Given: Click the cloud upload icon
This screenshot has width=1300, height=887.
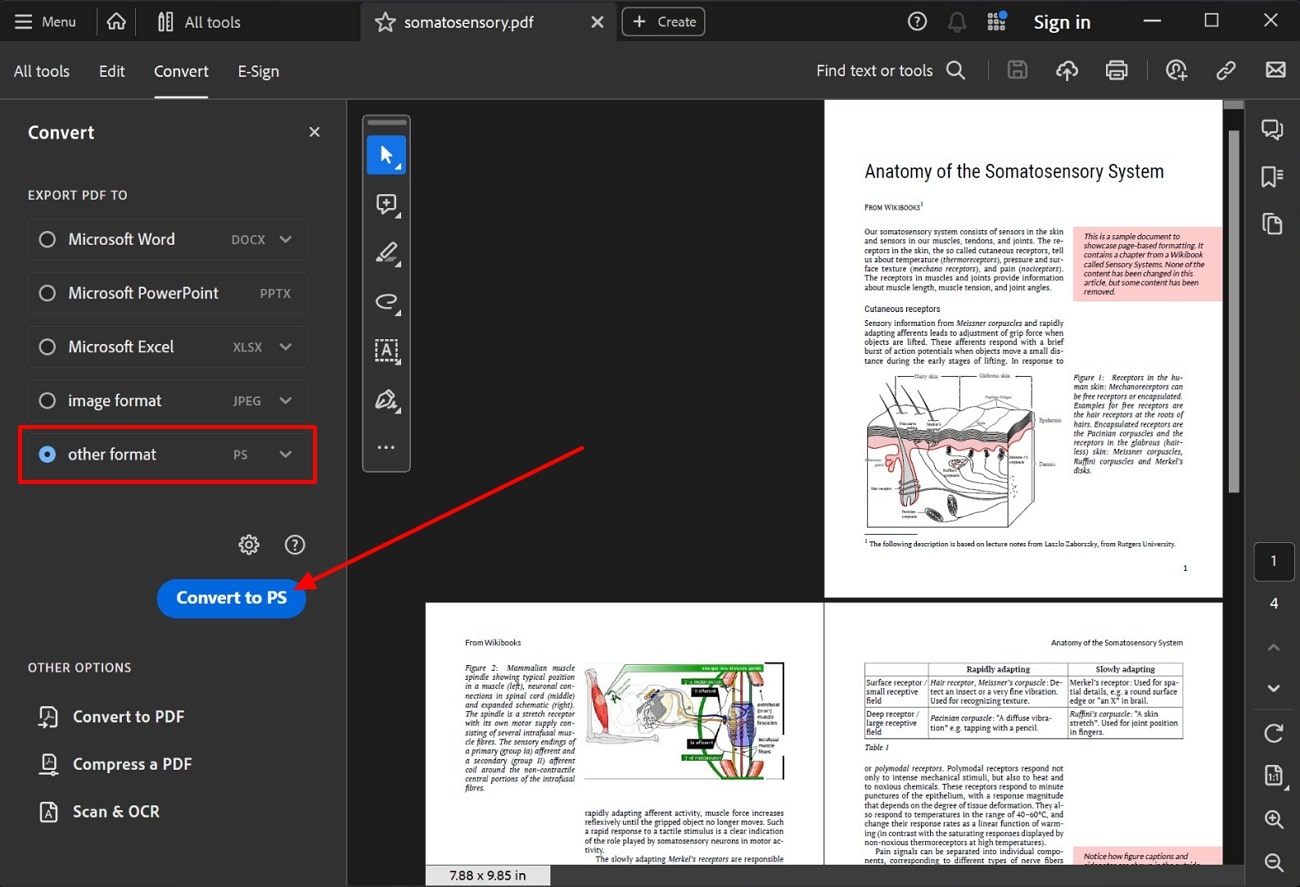Looking at the screenshot, I should [1067, 70].
